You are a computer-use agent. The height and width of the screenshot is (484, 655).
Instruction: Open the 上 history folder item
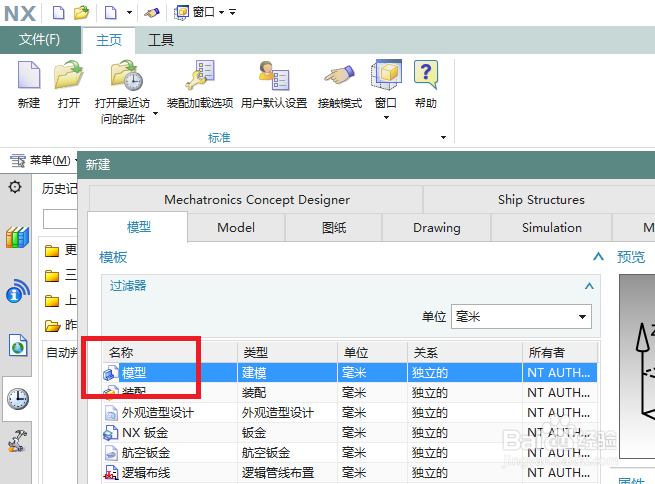point(61,300)
